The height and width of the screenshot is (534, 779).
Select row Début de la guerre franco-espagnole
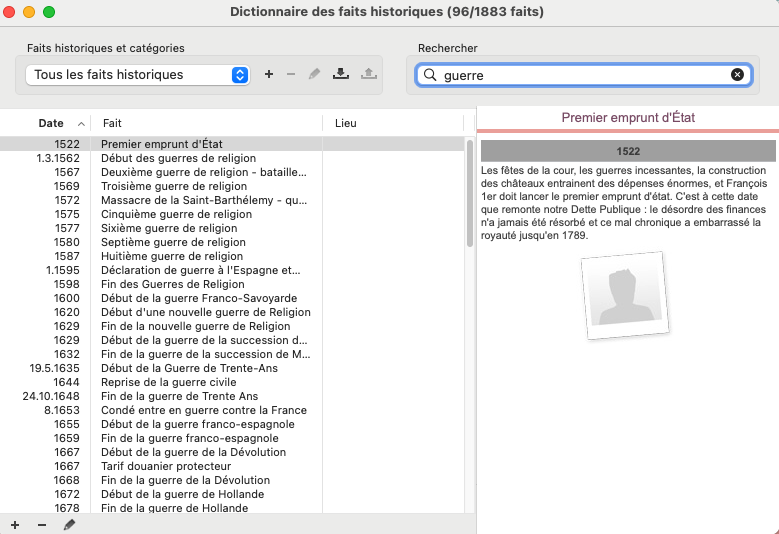pos(232,424)
